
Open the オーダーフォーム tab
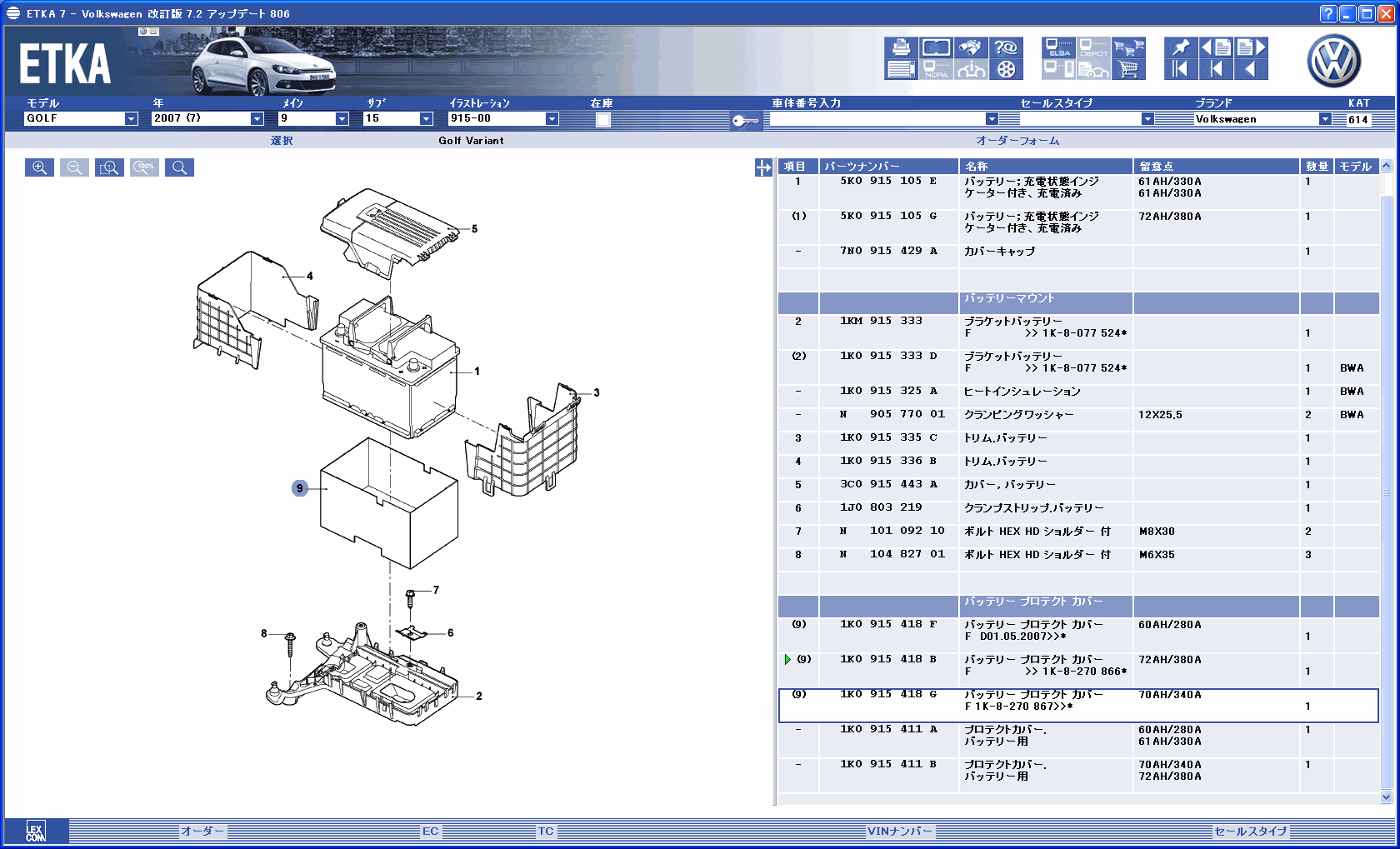click(x=1017, y=141)
